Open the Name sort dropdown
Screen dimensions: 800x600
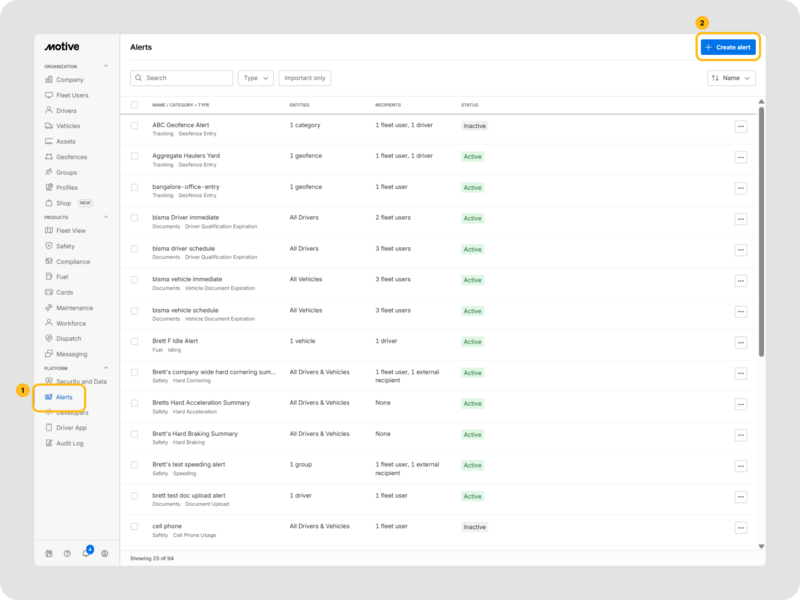[730, 78]
